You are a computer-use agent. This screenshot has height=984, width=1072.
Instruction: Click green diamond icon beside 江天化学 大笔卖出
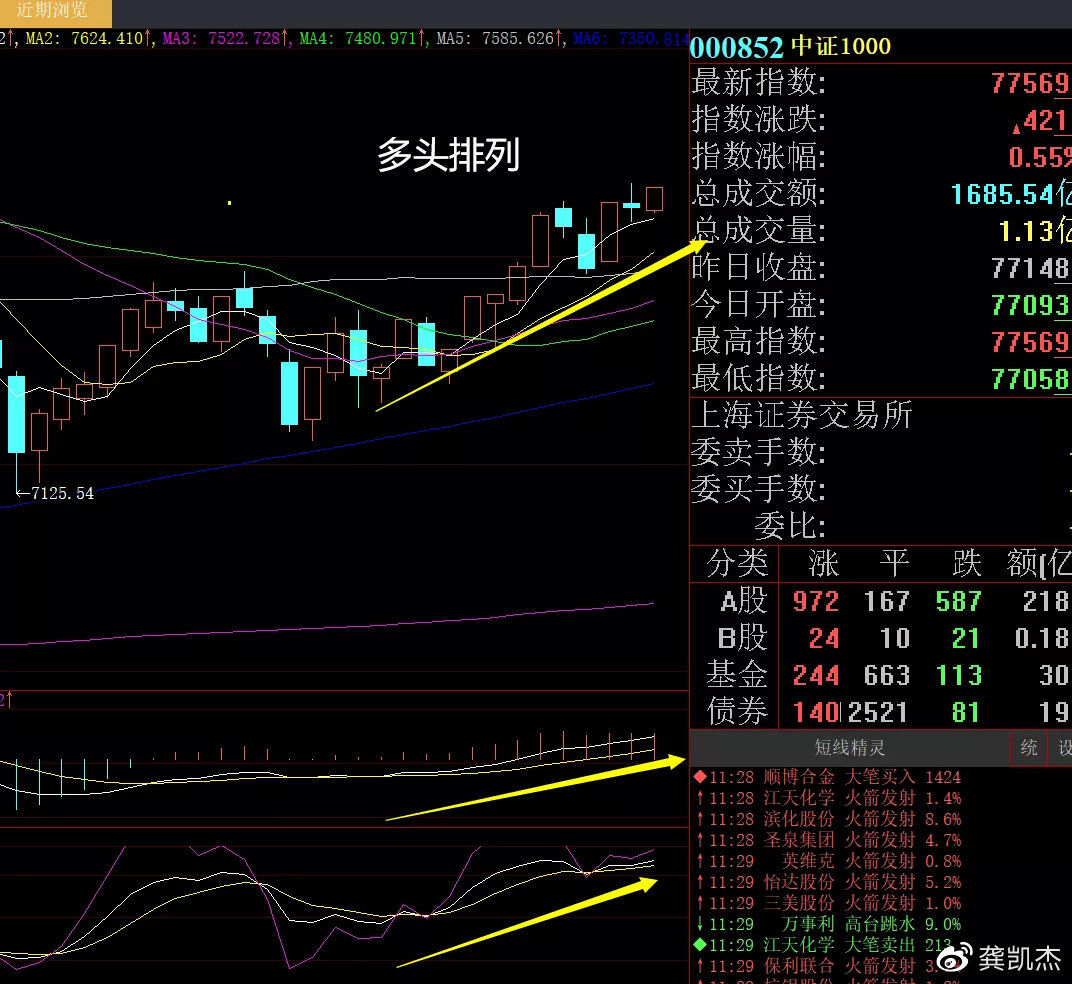(699, 945)
